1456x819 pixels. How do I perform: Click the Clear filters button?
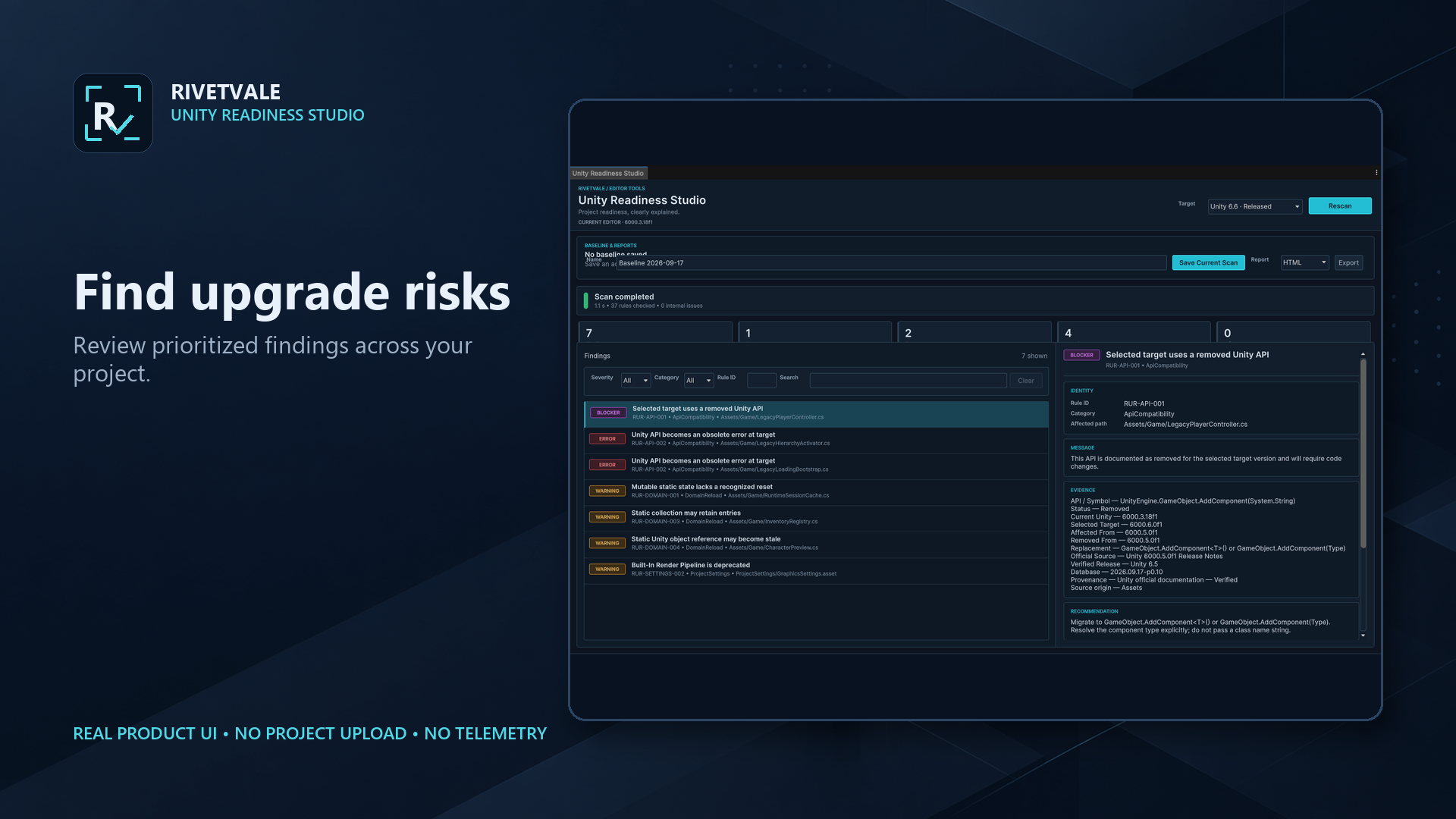click(1026, 381)
